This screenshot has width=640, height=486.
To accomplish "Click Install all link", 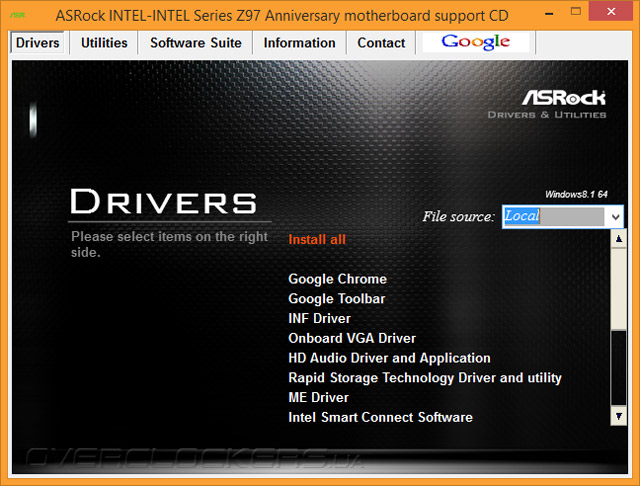I will (x=317, y=240).
